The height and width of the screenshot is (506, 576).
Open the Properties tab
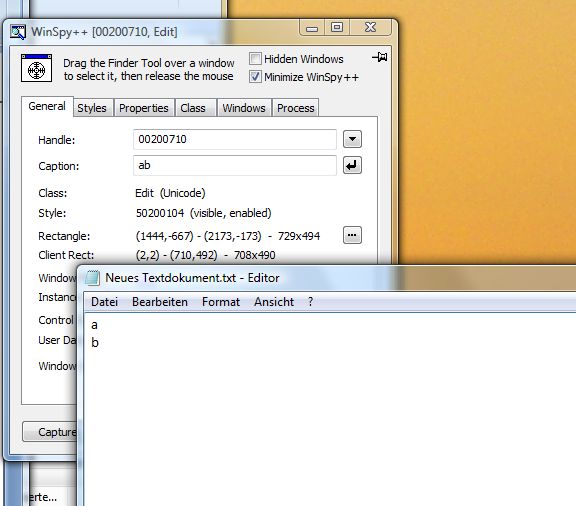pos(144,108)
